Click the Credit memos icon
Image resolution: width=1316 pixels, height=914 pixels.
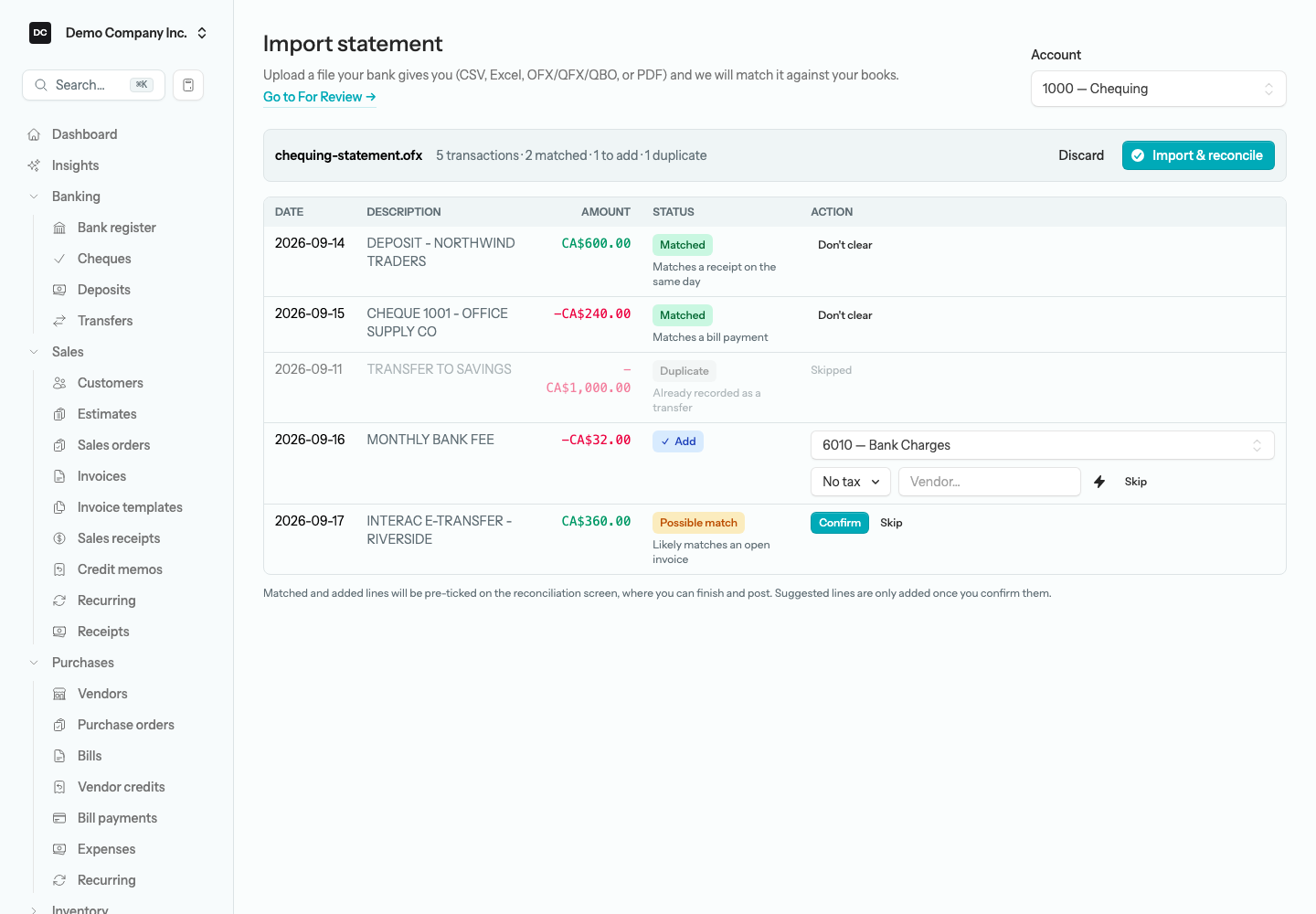59,569
